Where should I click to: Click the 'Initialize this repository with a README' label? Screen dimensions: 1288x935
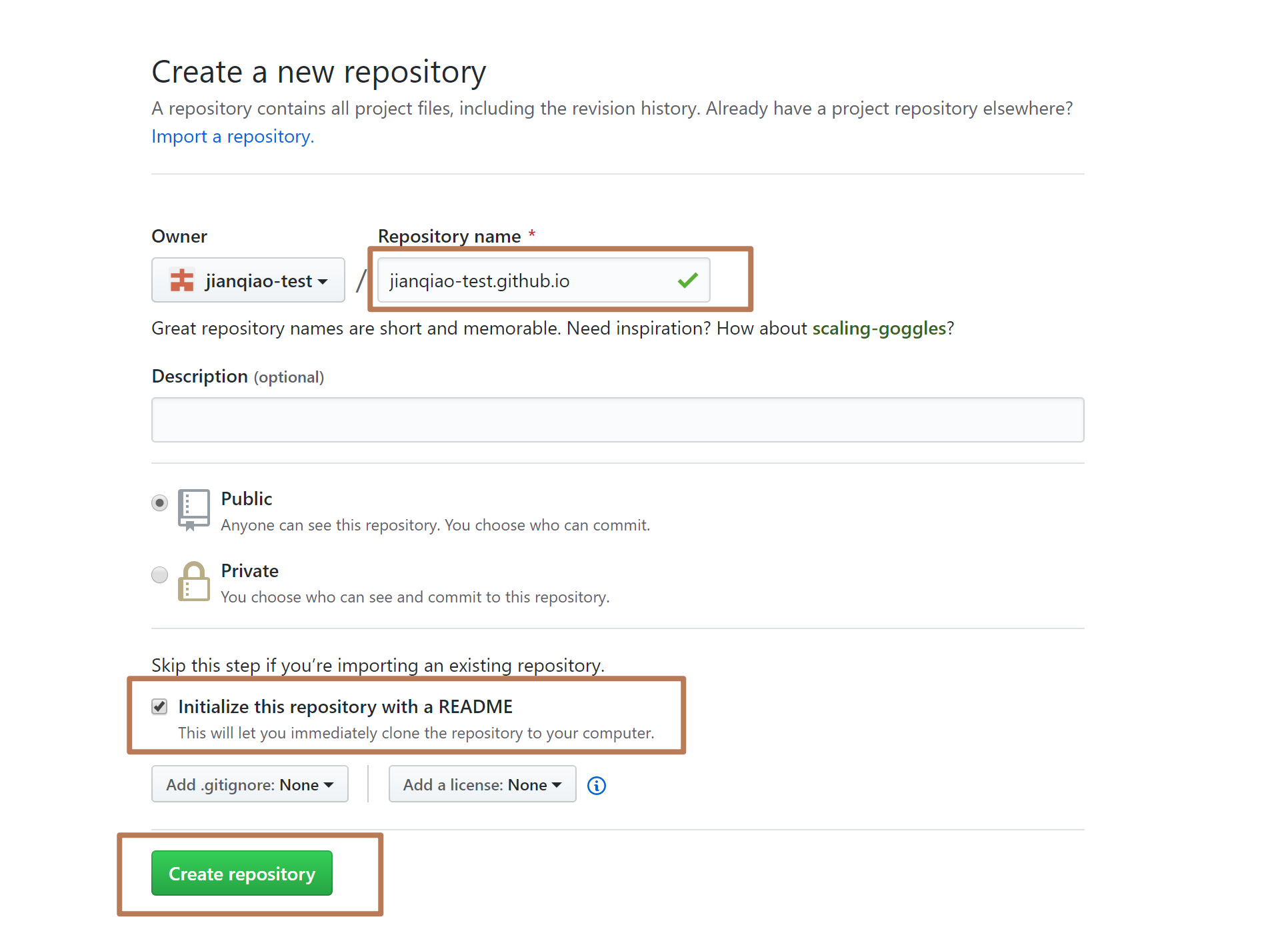[345, 707]
